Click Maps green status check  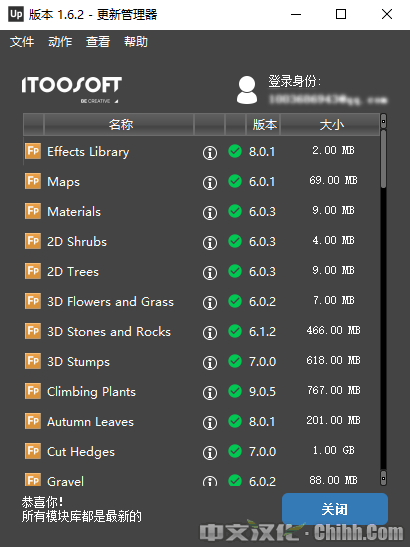235,181
